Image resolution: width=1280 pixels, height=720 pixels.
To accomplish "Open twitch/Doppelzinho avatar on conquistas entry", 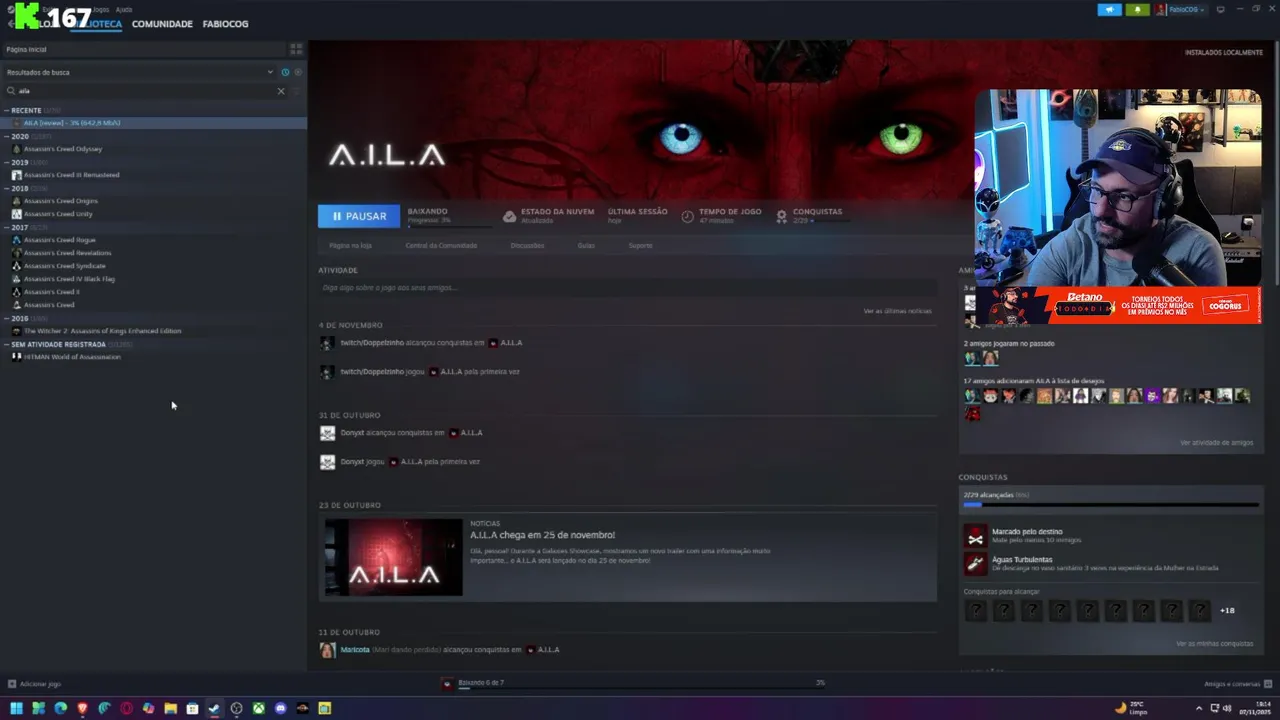I will tap(327, 343).
